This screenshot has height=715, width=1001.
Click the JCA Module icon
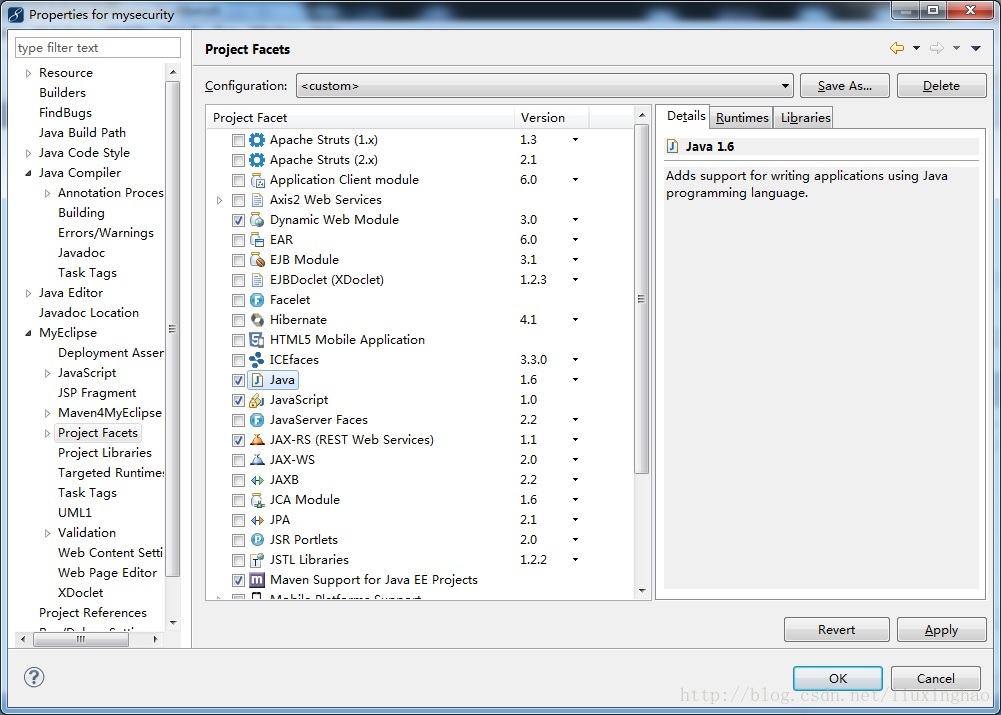[257, 500]
